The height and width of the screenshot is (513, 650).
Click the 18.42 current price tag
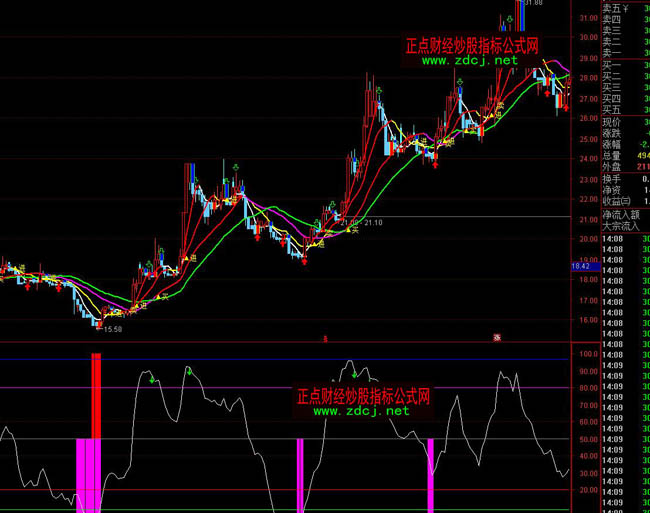tap(582, 267)
